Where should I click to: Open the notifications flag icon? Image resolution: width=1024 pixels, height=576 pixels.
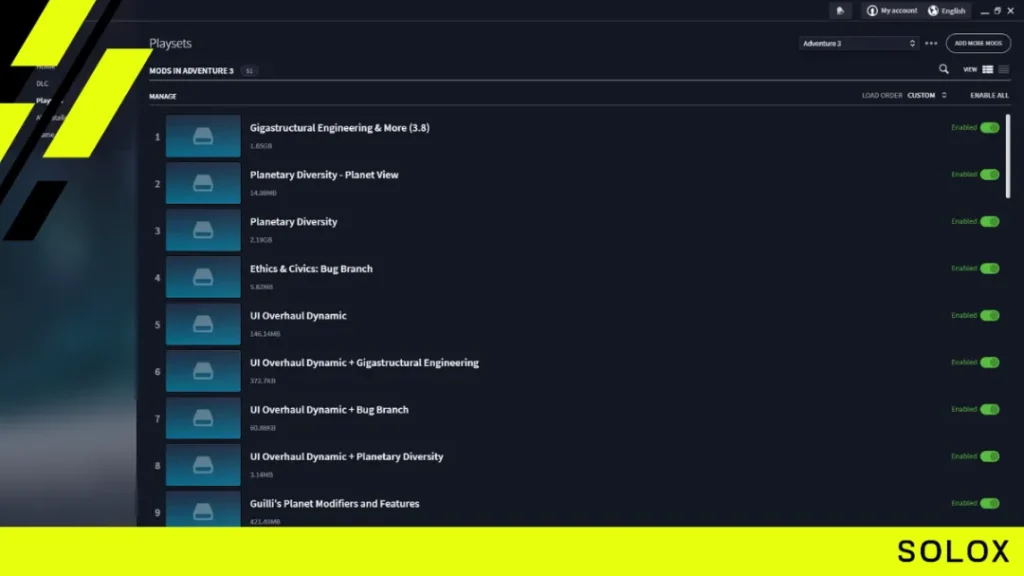840,10
